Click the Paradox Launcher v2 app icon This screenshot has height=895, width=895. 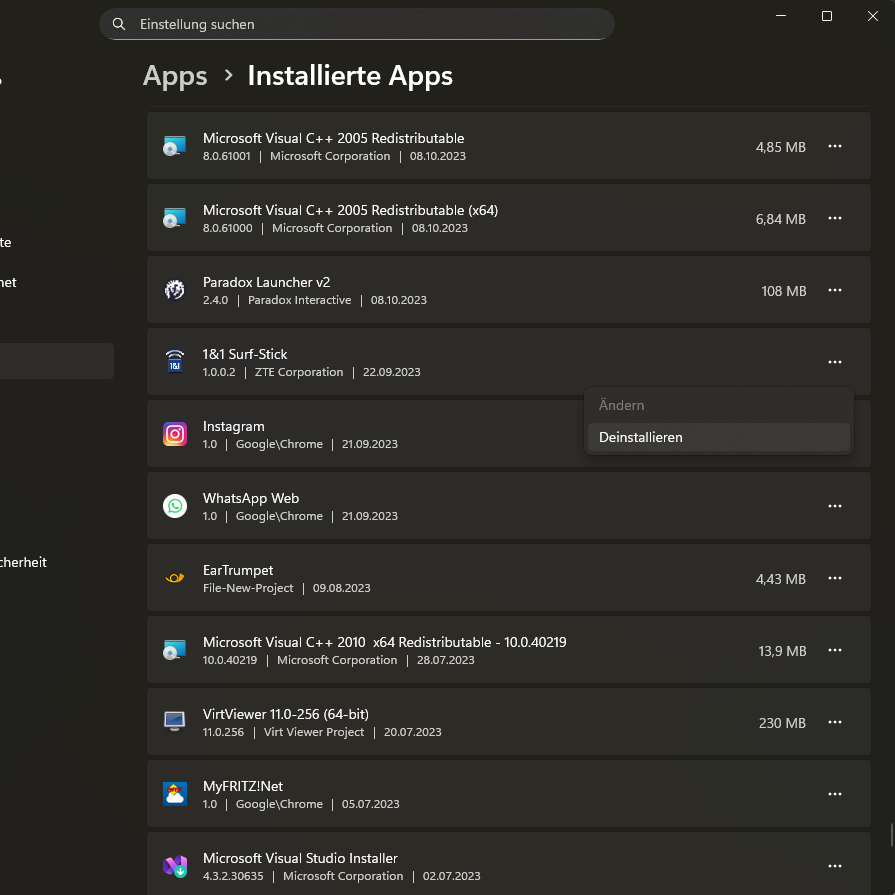point(174,290)
